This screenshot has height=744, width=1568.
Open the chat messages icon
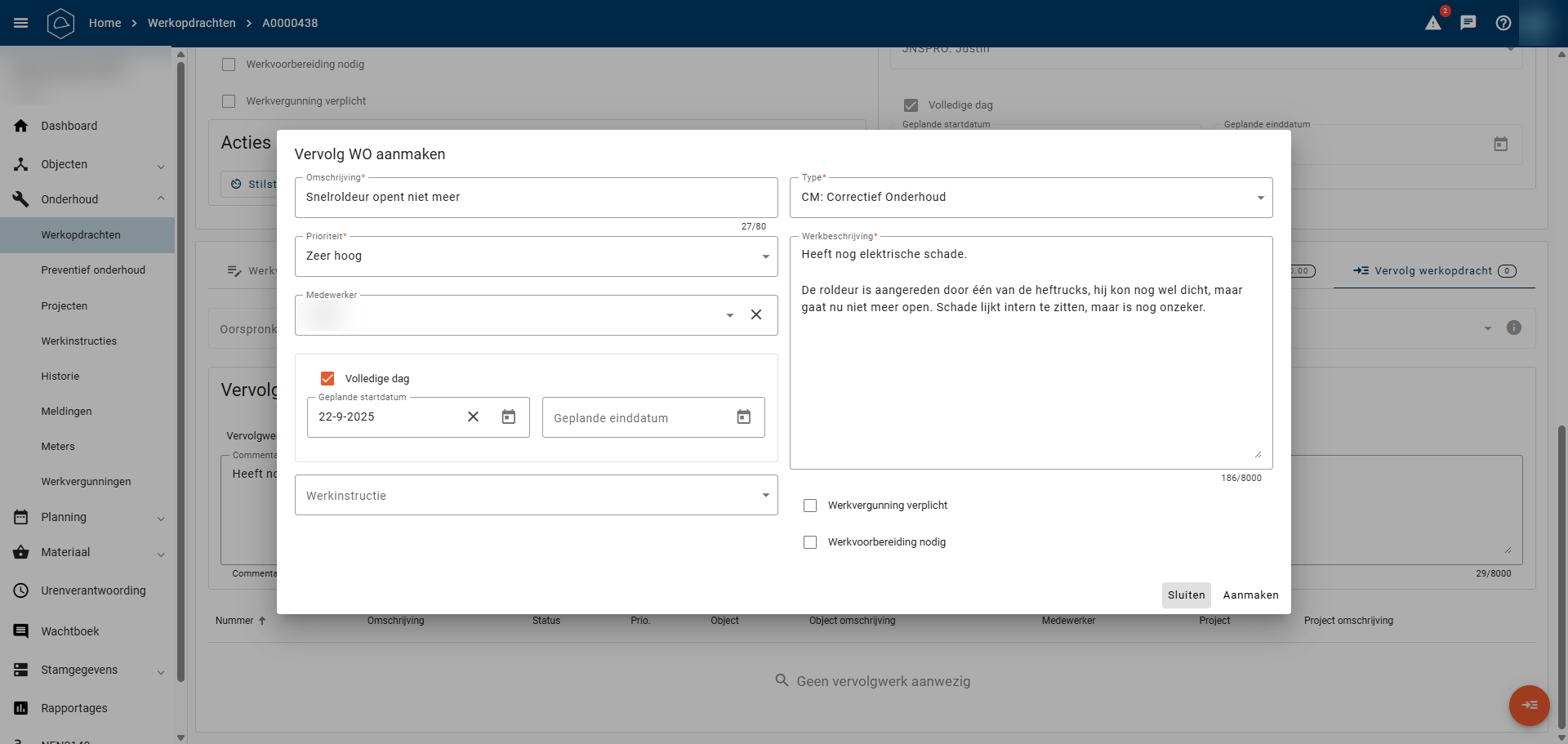click(x=1468, y=23)
